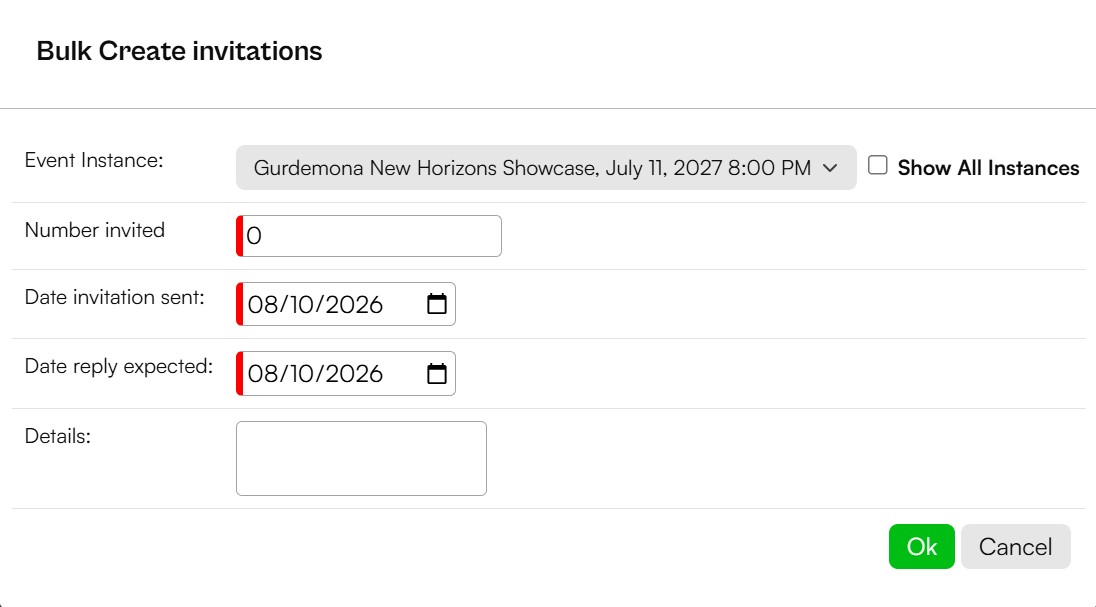1096x607 pixels.
Task: Open the Event Instance dropdown
Action: pos(546,167)
